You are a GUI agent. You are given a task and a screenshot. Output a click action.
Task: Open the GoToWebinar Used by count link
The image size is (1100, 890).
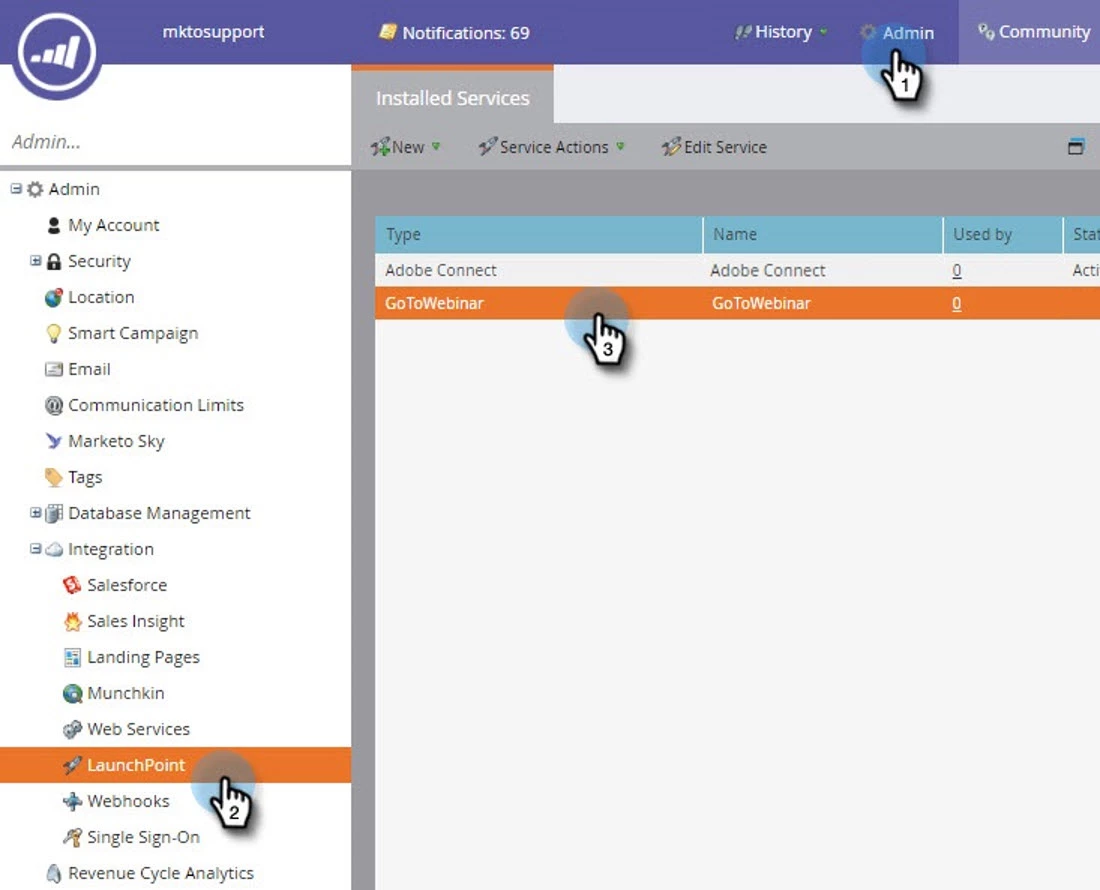coord(957,304)
